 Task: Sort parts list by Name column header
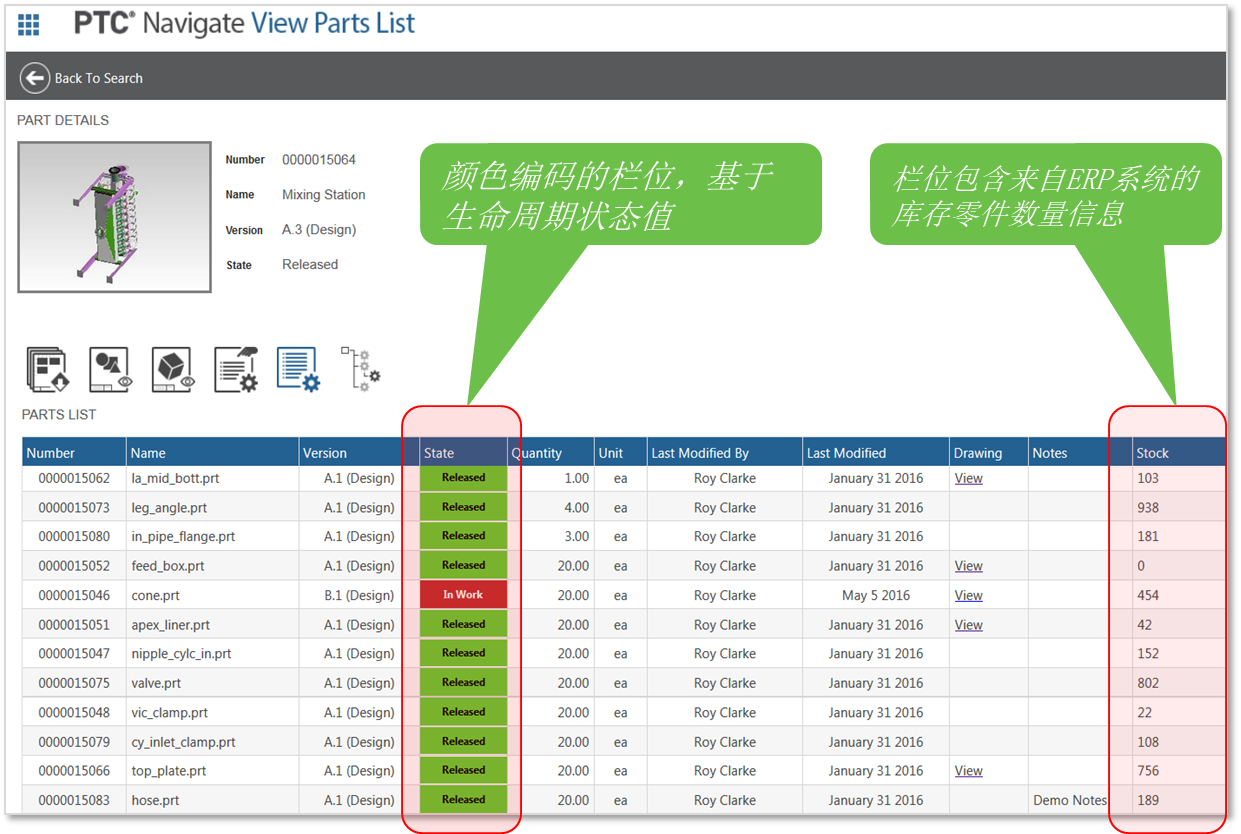(213, 453)
